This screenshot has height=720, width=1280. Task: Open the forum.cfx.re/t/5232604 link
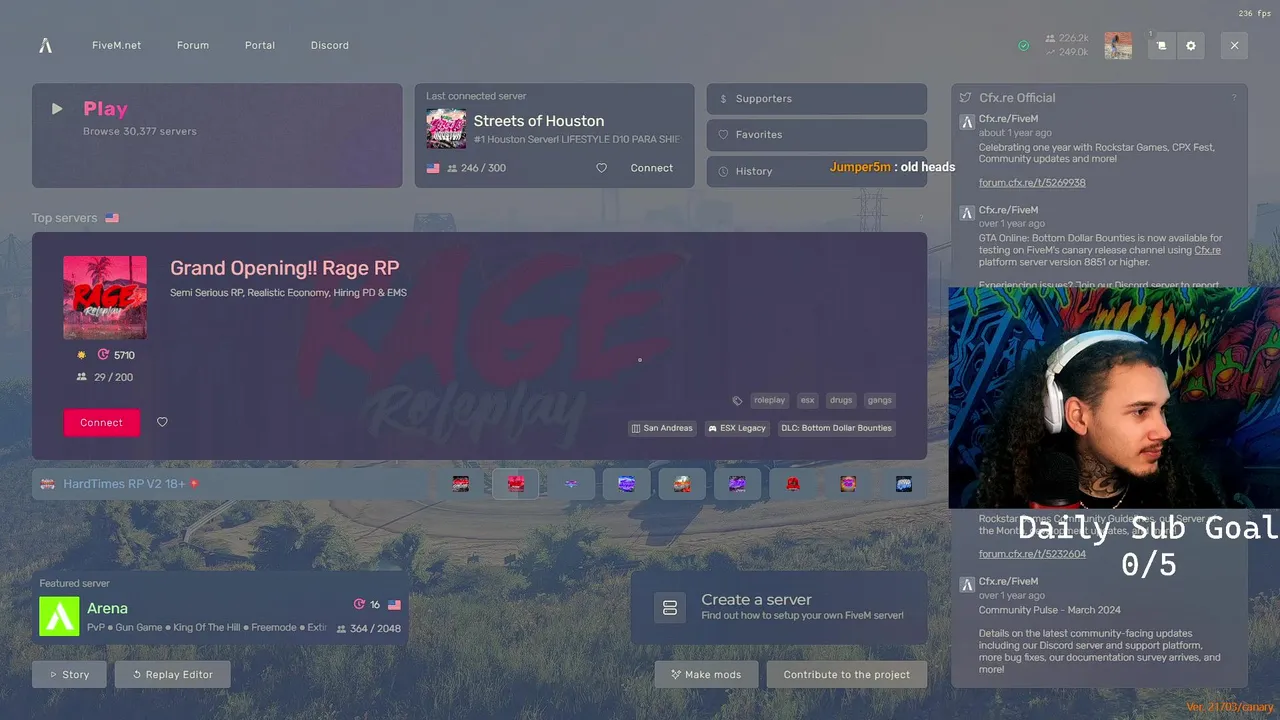tap(1032, 554)
